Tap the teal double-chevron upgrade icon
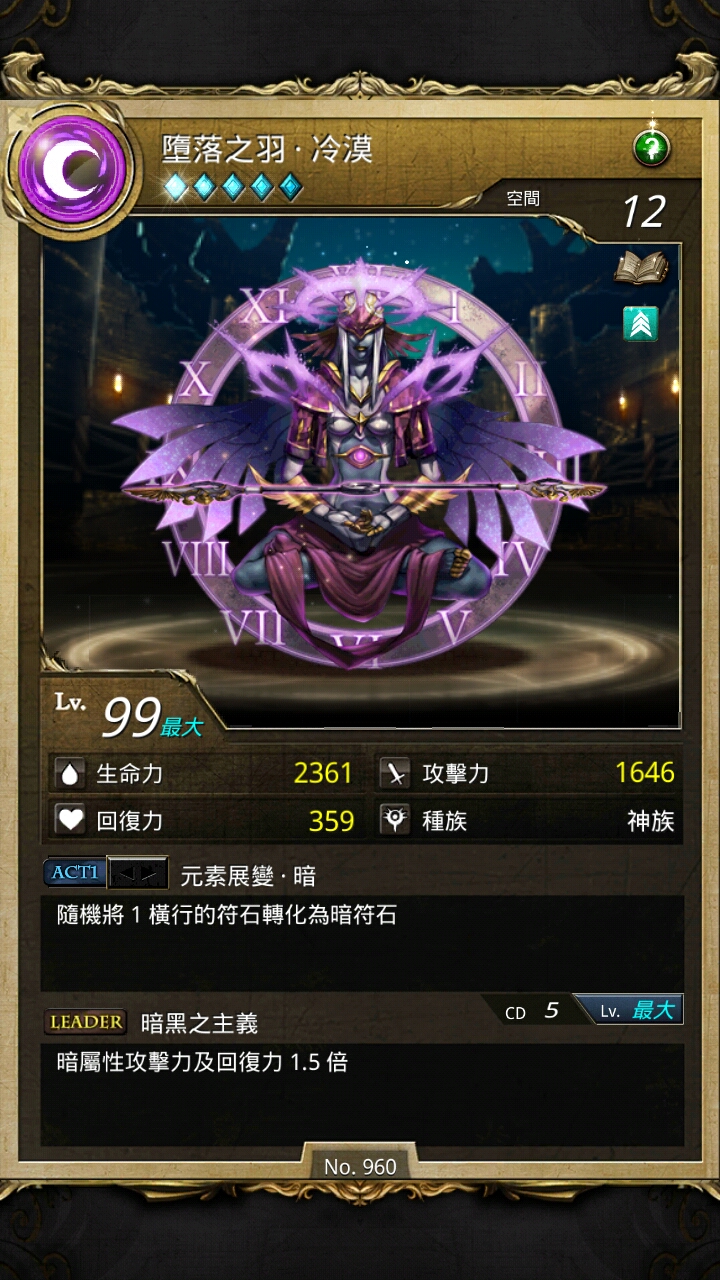 click(641, 324)
